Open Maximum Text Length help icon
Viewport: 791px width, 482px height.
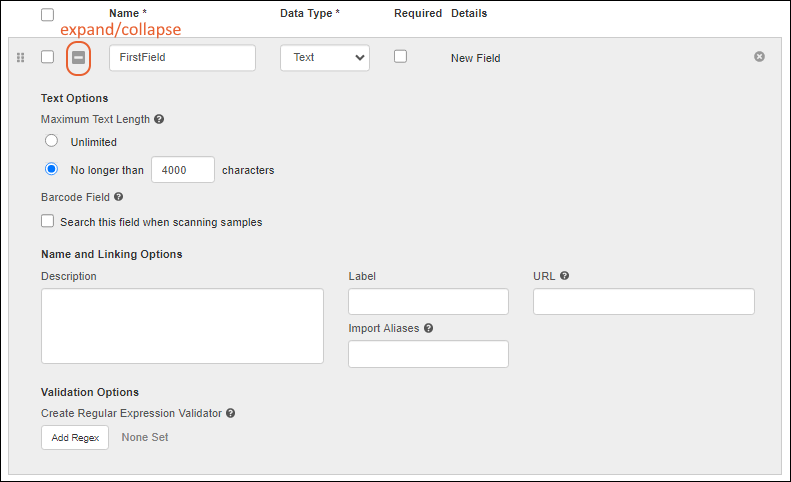pos(159,119)
